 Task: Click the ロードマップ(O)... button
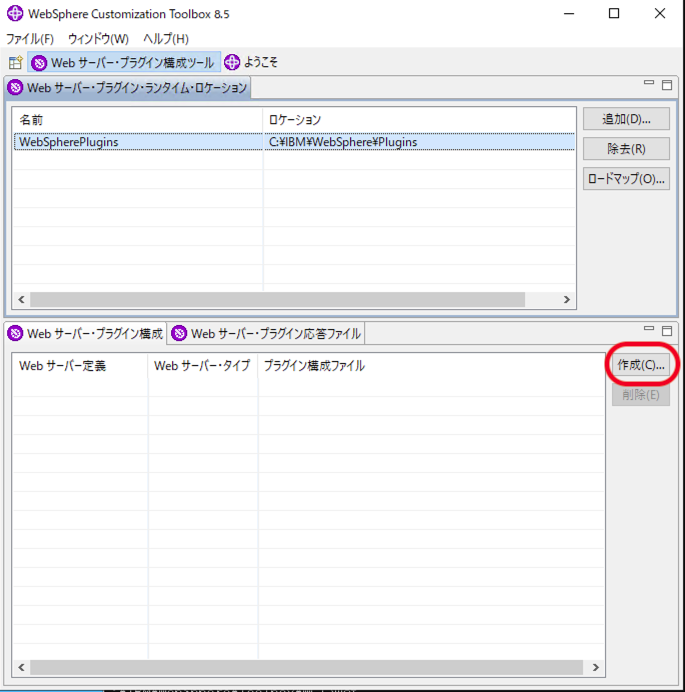pyautogui.click(x=626, y=179)
